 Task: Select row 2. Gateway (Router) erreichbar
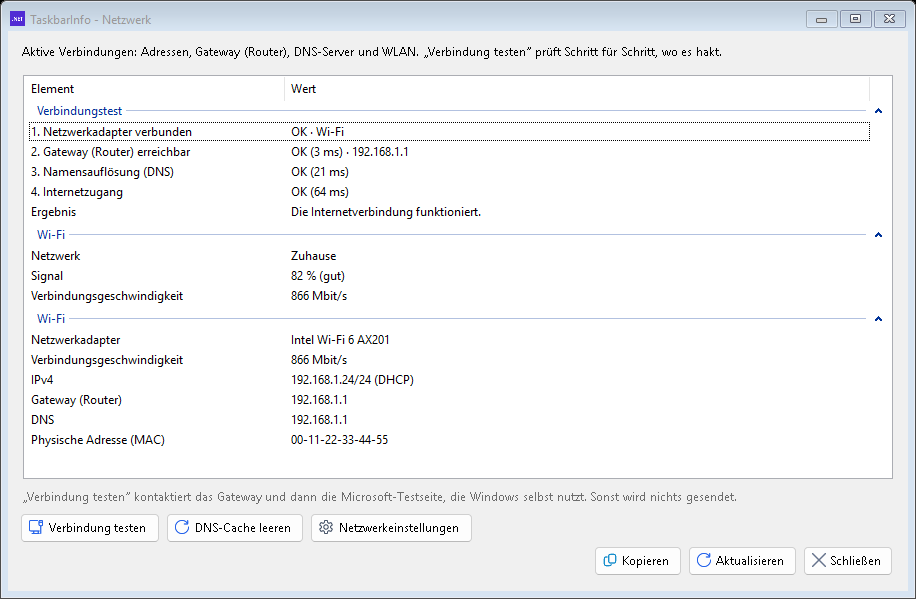tap(449, 152)
